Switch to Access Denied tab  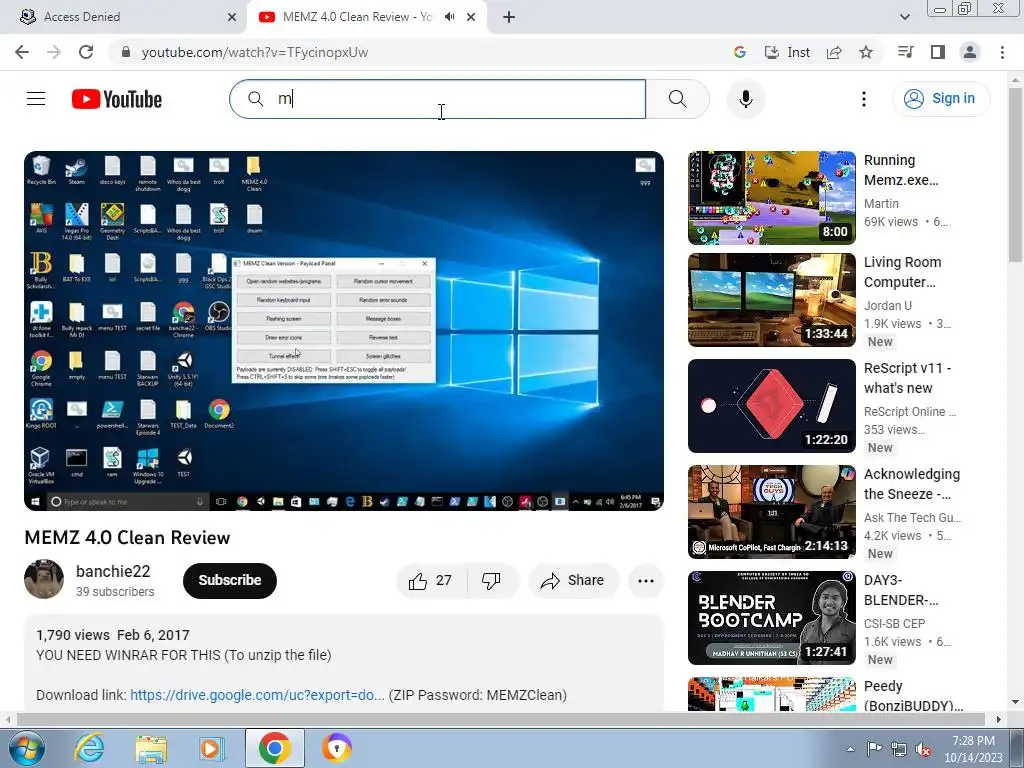pos(124,17)
